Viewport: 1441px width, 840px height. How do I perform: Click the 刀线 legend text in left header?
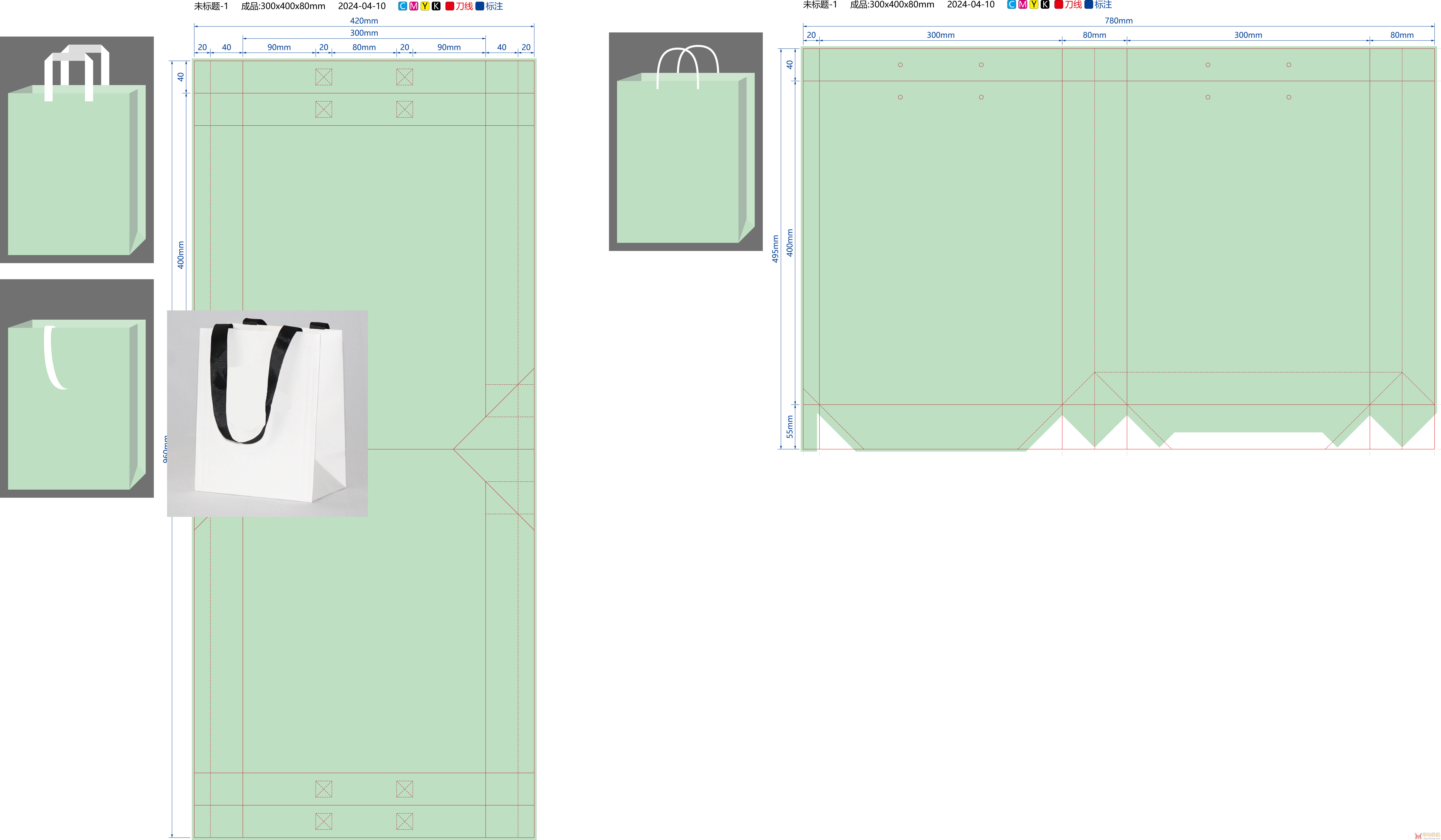point(464,6)
